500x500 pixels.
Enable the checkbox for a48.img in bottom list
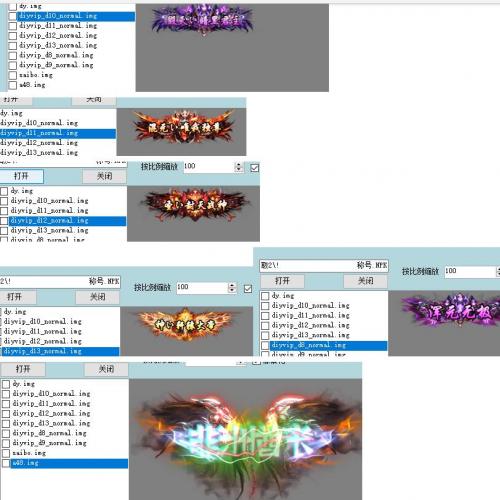pyautogui.click(x=6, y=463)
